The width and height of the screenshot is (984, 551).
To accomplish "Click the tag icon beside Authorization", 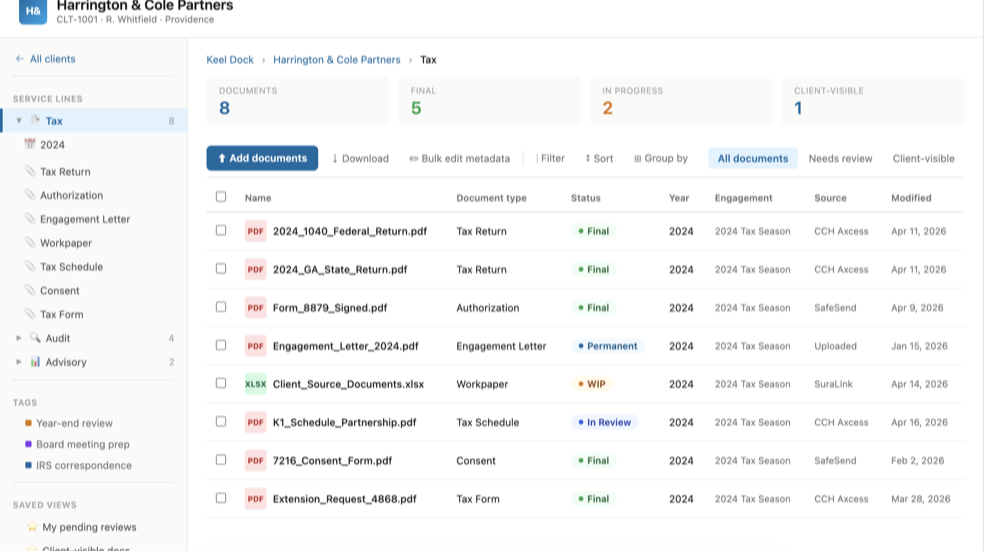I will 29,195.
